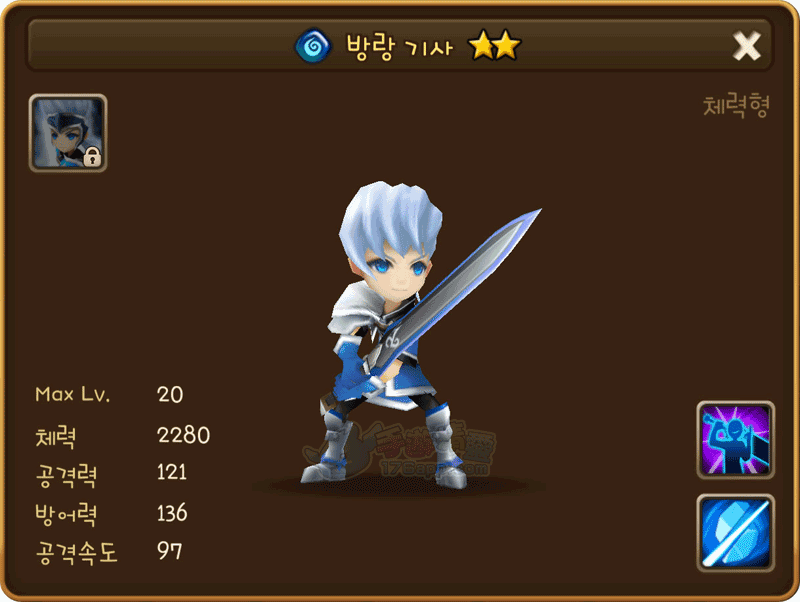Select the locked awakened form portrait thumbnail
Viewport: 800px width, 602px height.
(68, 133)
